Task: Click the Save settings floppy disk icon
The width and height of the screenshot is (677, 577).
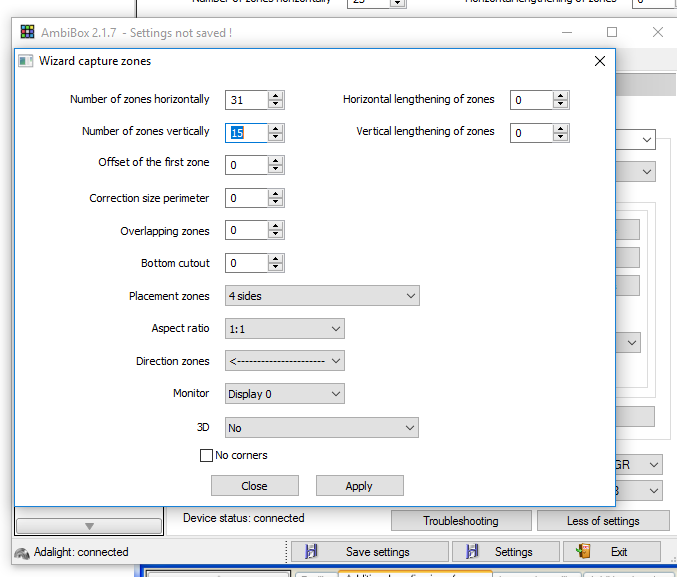Action: [x=311, y=551]
